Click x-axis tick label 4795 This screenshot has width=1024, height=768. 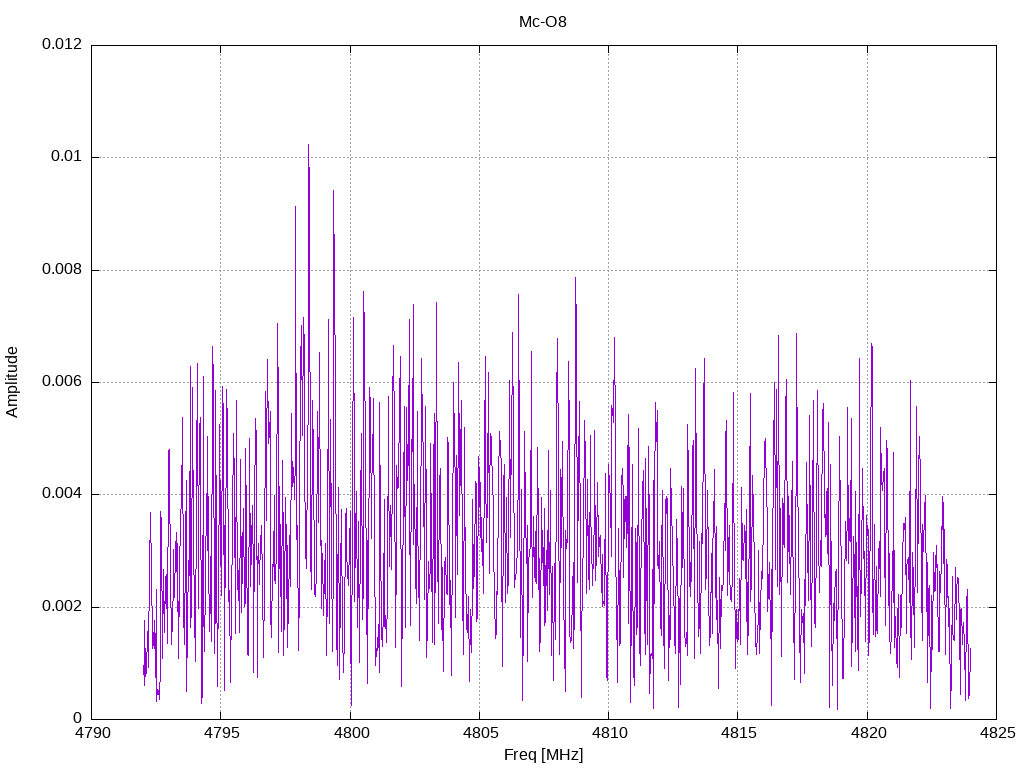coord(221,733)
